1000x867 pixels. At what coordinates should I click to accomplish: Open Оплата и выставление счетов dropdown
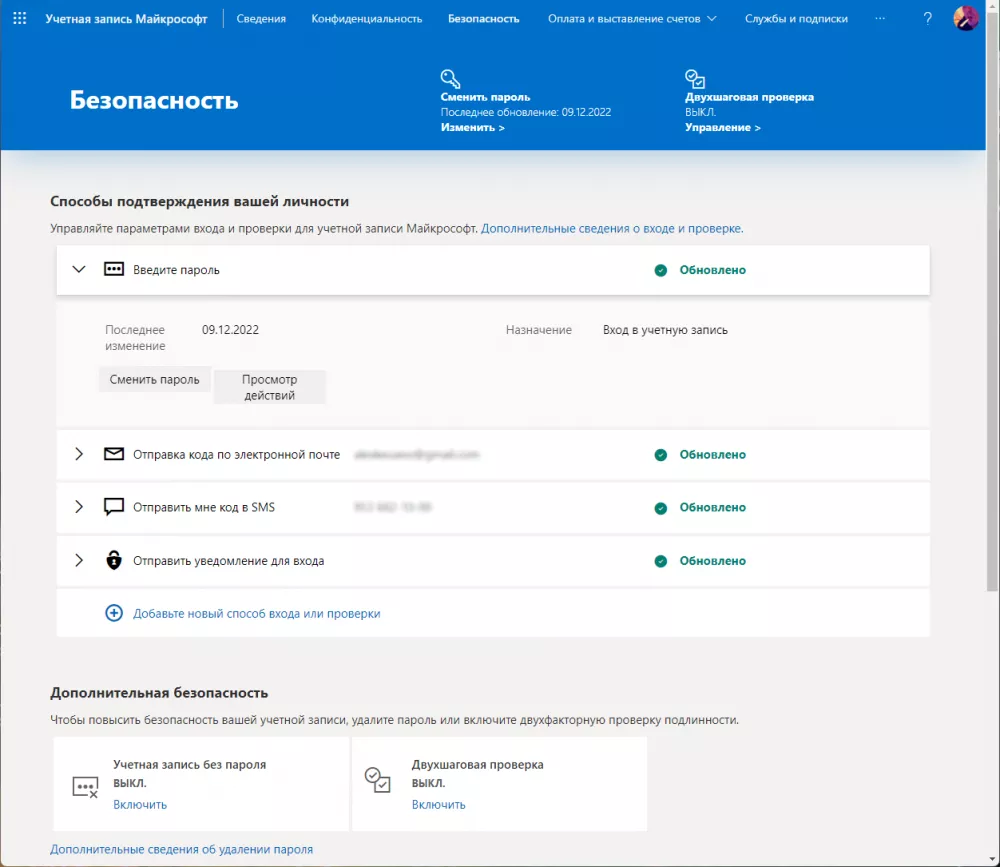pos(632,18)
